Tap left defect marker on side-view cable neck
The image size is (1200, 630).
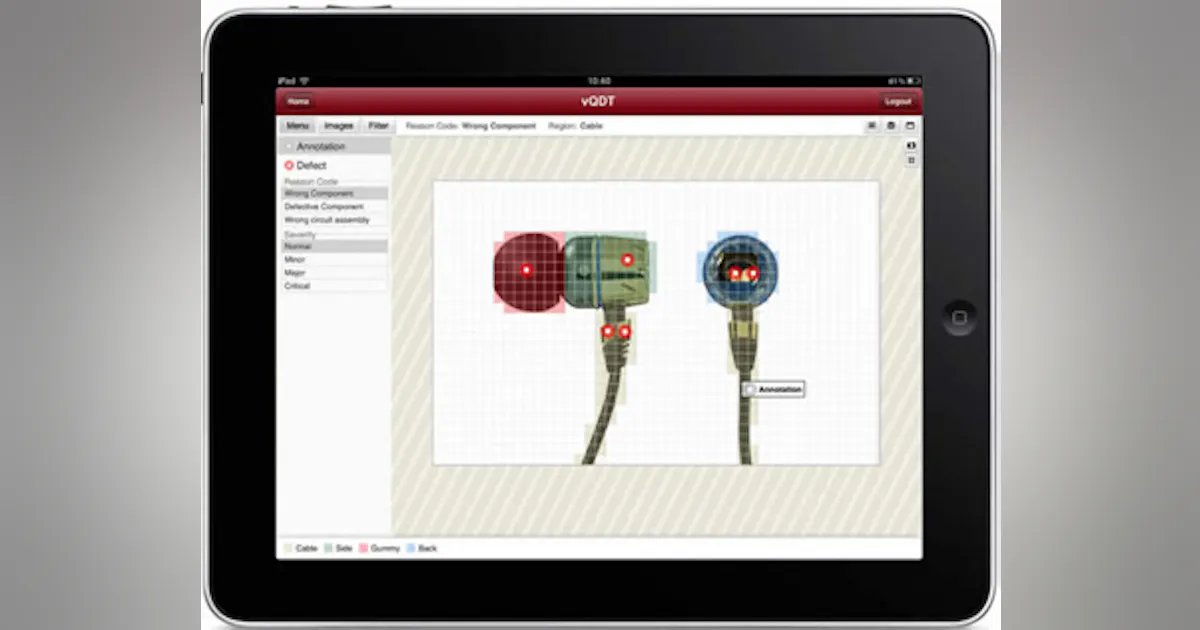[x=607, y=331]
